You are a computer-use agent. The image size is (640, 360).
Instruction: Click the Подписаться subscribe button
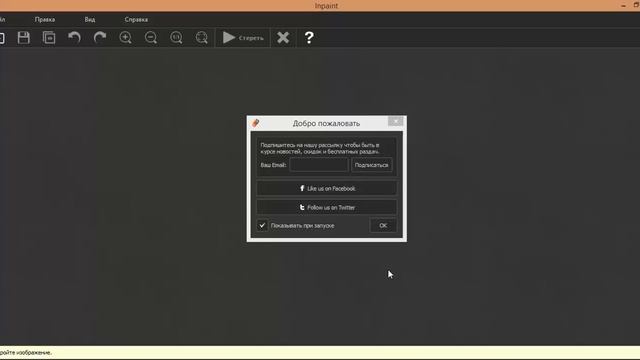click(371, 165)
